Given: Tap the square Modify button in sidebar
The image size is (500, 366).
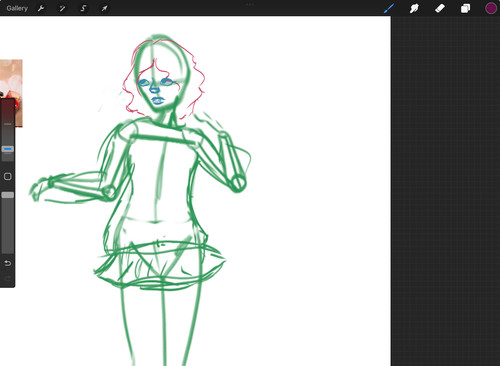Looking at the screenshot, I should tap(8, 176).
